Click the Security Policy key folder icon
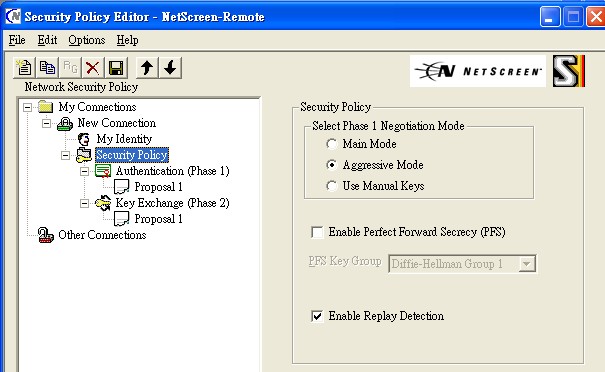605x372 pixels. [x=84, y=155]
